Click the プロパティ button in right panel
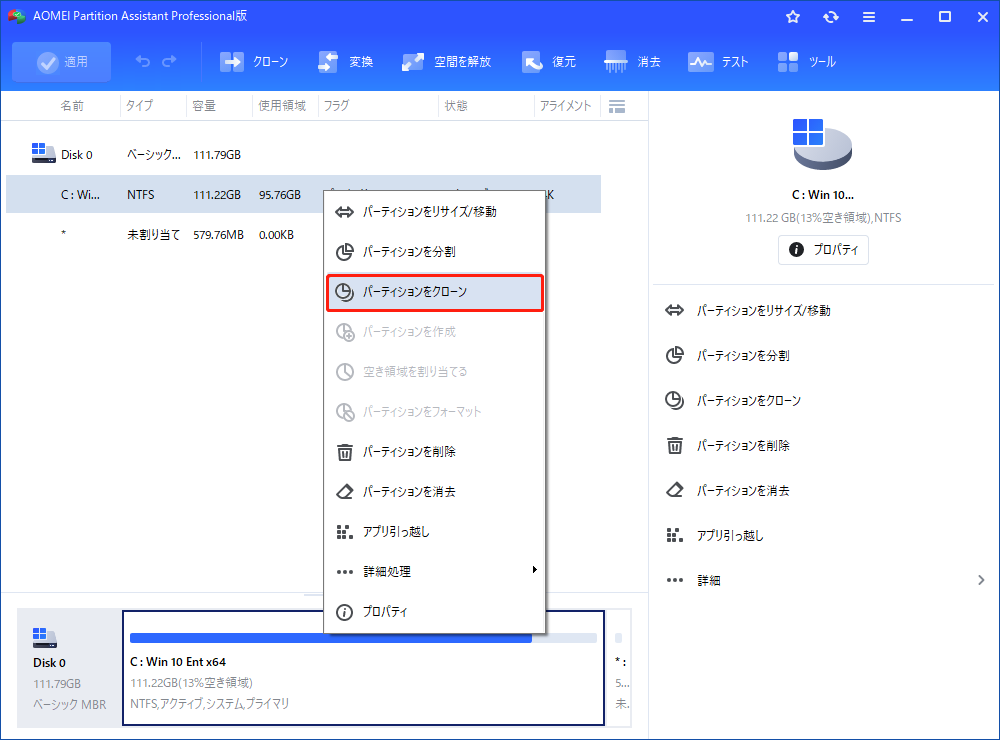 coord(823,250)
